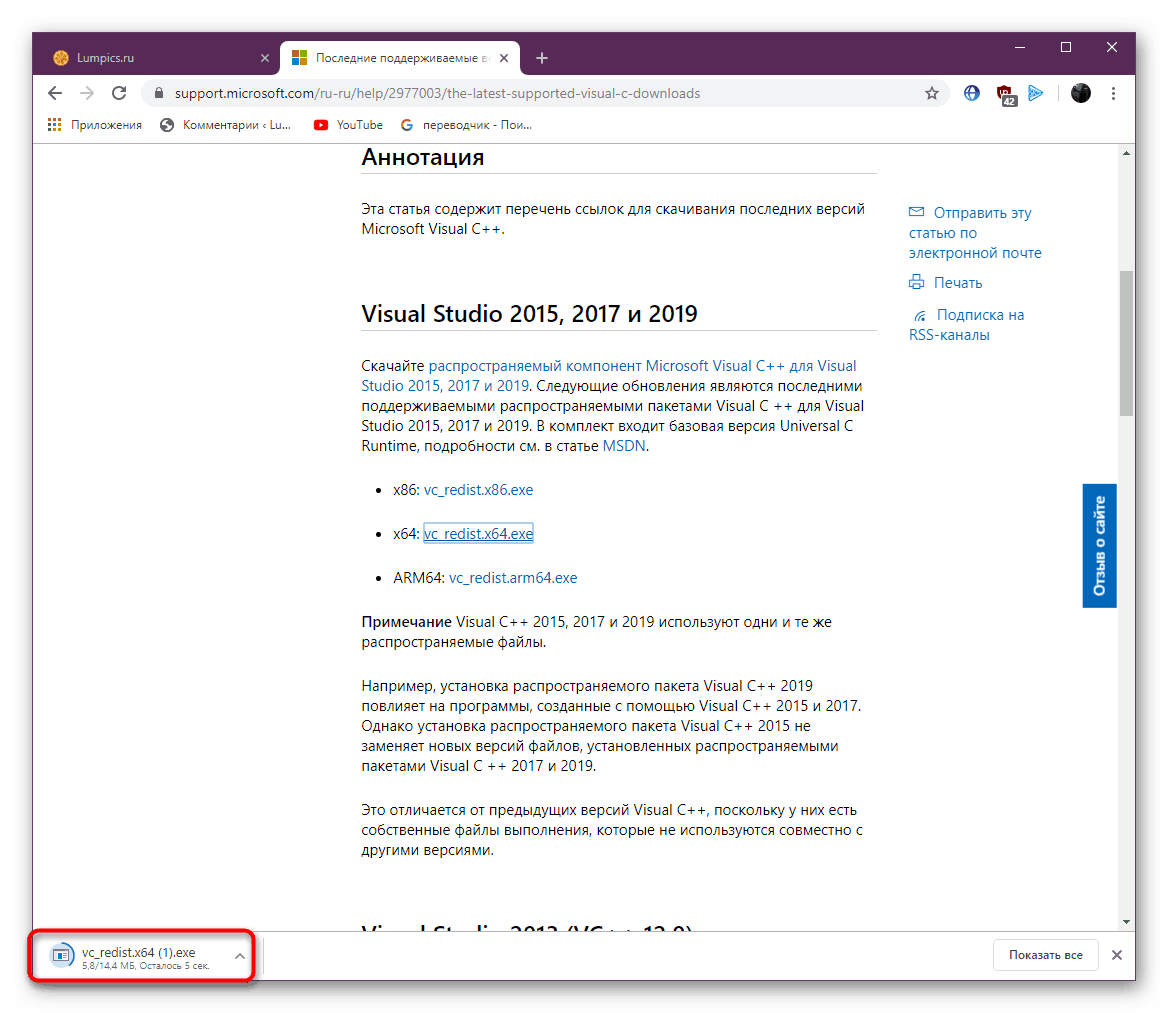Focus the address bar URL
The width and height of the screenshot is (1168, 1013).
pos(437,93)
